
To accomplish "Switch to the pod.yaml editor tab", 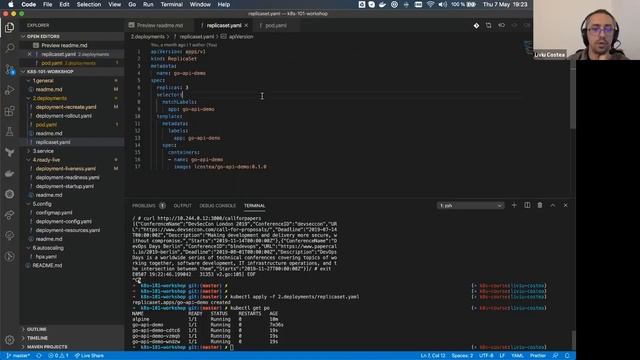I will 276,25.
